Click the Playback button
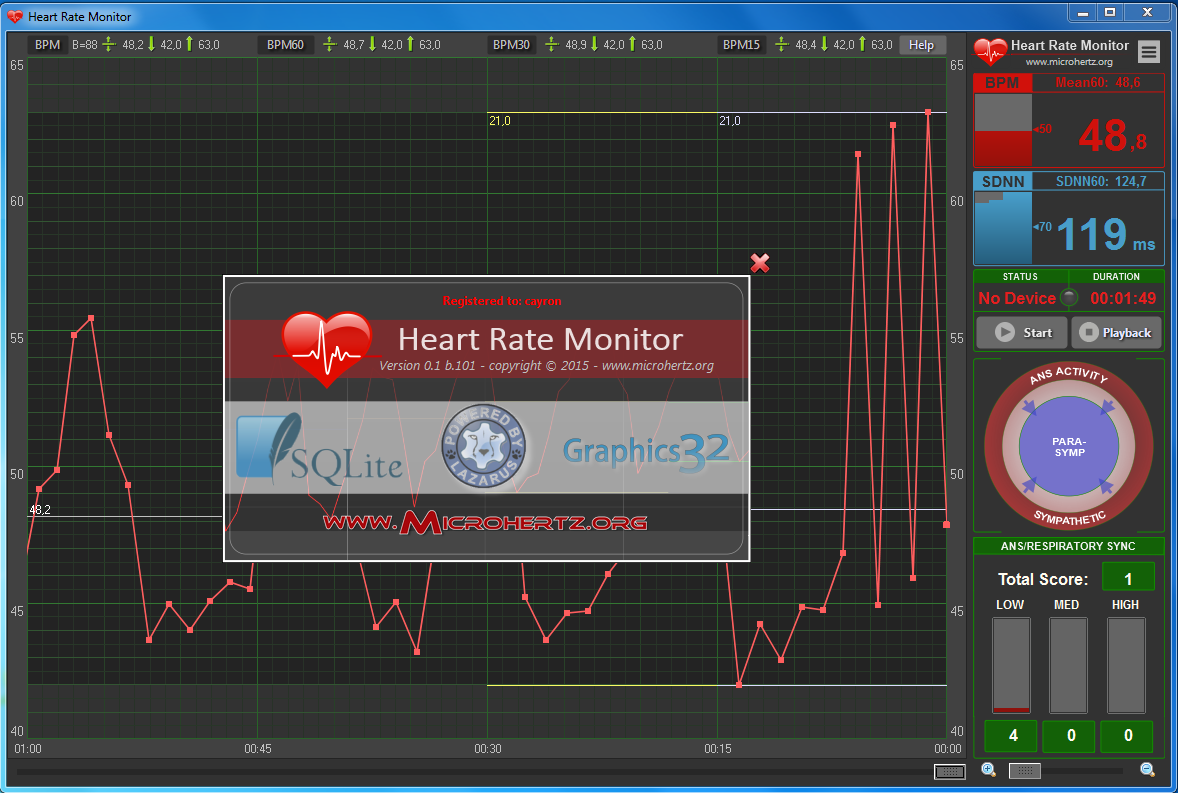This screenshot has height=793, width=1178. (x=1116, y=333)
